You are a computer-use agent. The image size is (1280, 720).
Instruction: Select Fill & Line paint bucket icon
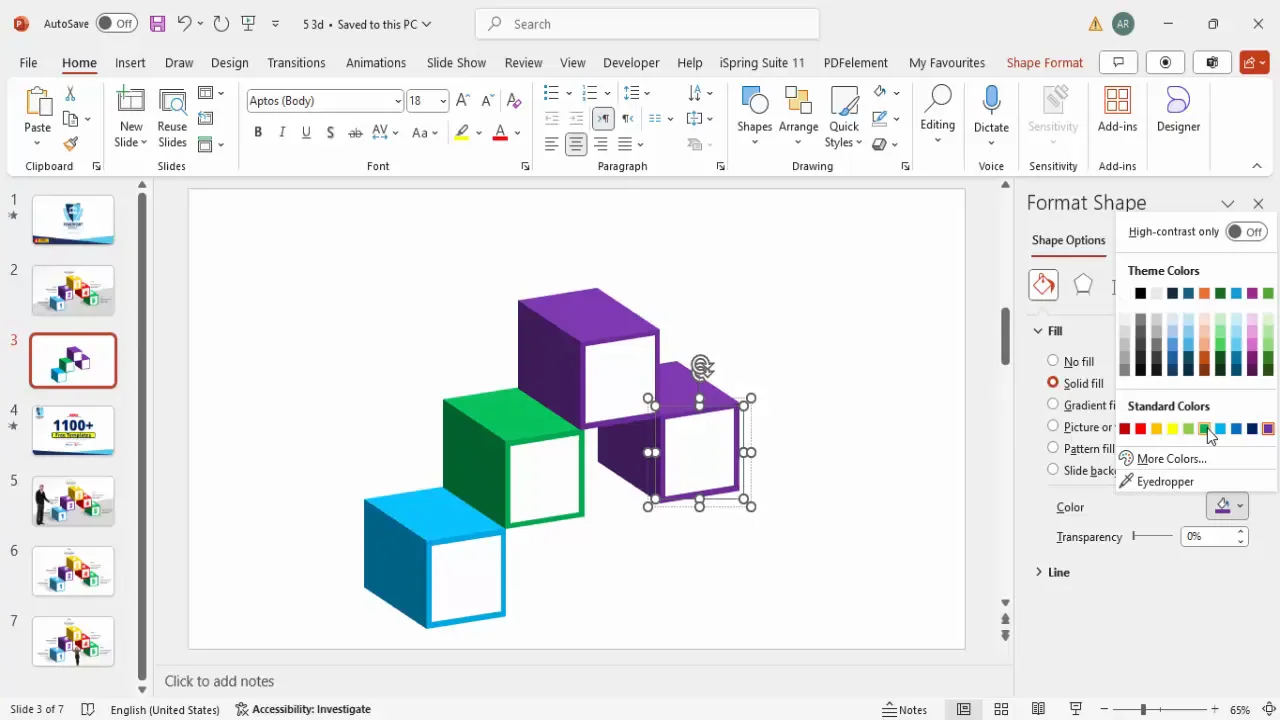coord(1043,285)
